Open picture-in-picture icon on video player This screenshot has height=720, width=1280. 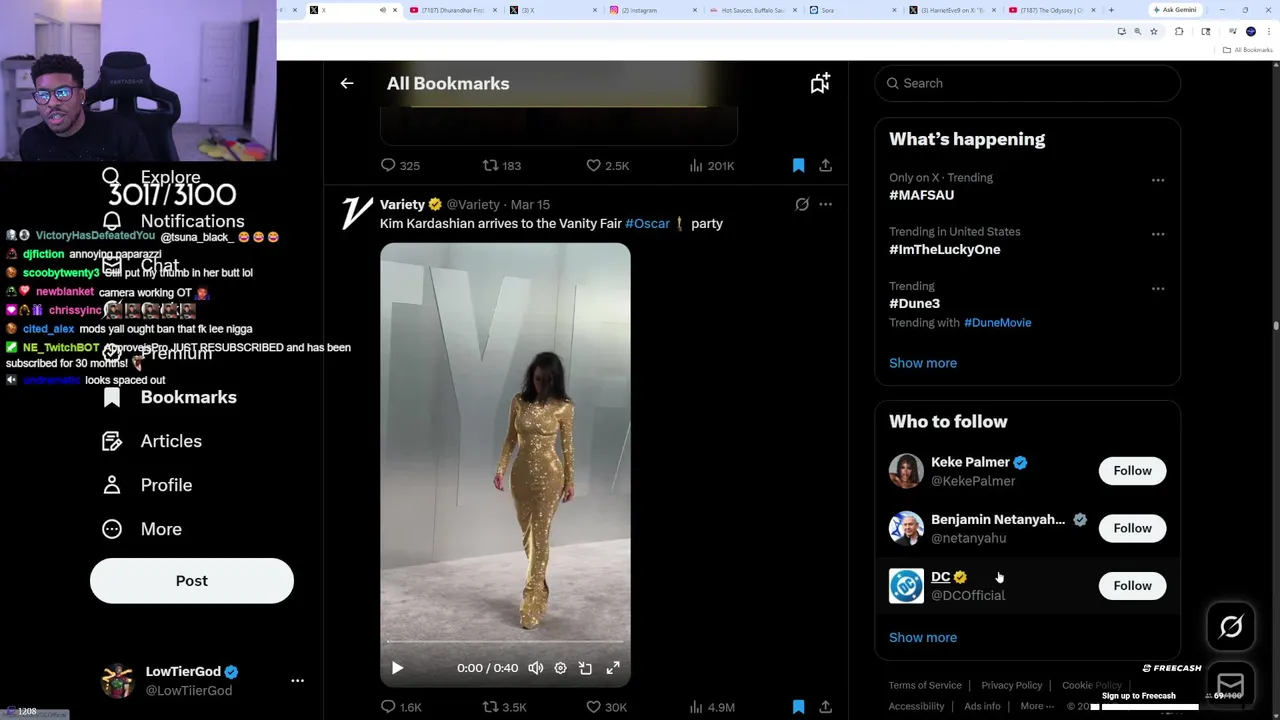pyautogui.click(x=586, y=668)
